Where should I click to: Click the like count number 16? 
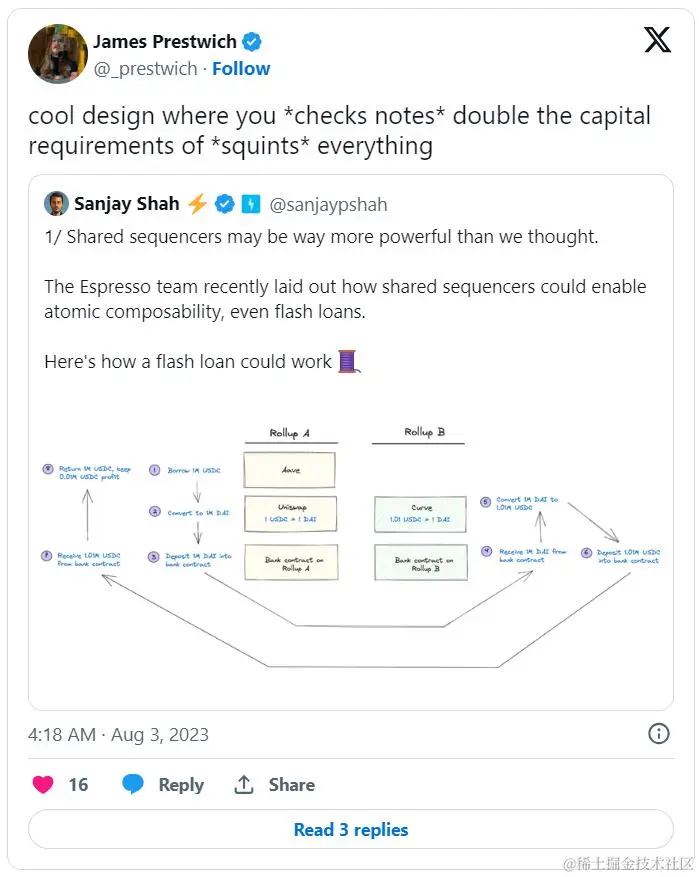click(x=78, y=785)
